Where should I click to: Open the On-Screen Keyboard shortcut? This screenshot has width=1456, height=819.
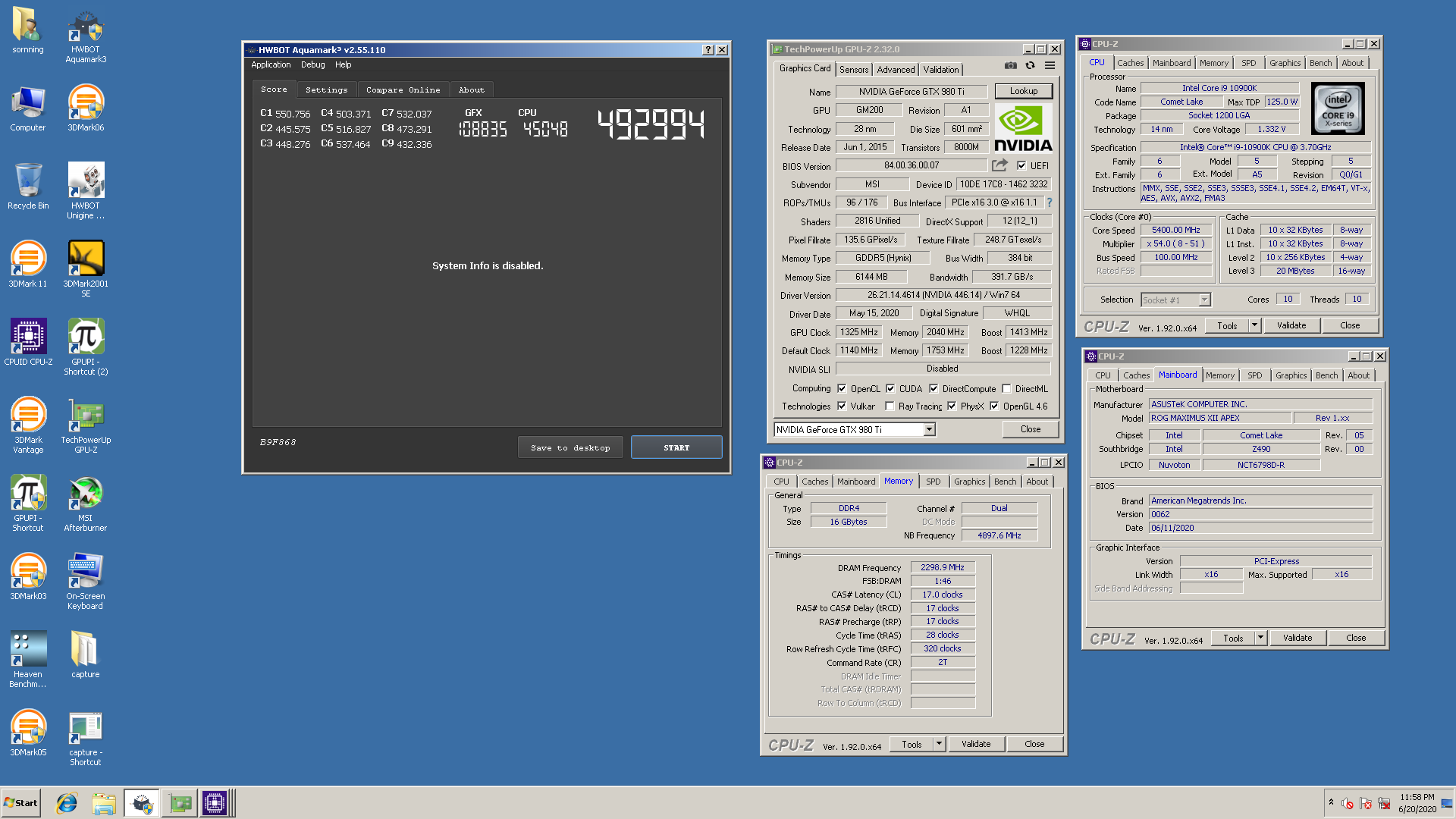click(x=86, y=581)
